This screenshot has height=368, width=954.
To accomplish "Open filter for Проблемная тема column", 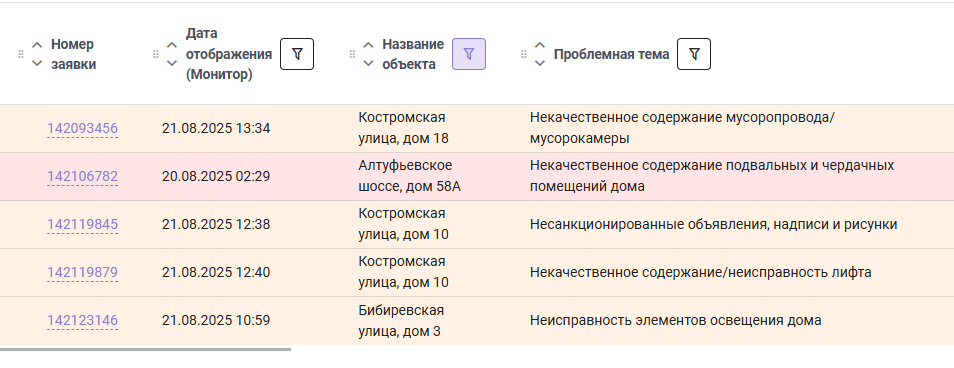I will click(694, 54).
